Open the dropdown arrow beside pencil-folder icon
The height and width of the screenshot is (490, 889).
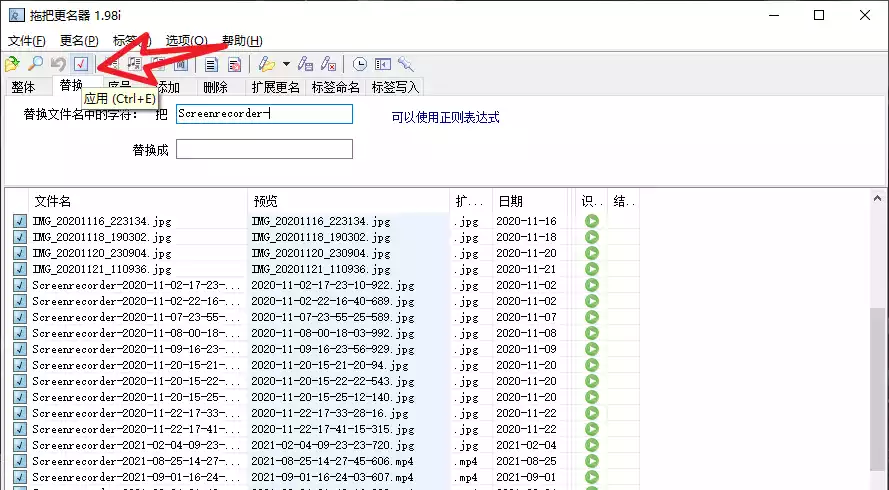[286, 64]
